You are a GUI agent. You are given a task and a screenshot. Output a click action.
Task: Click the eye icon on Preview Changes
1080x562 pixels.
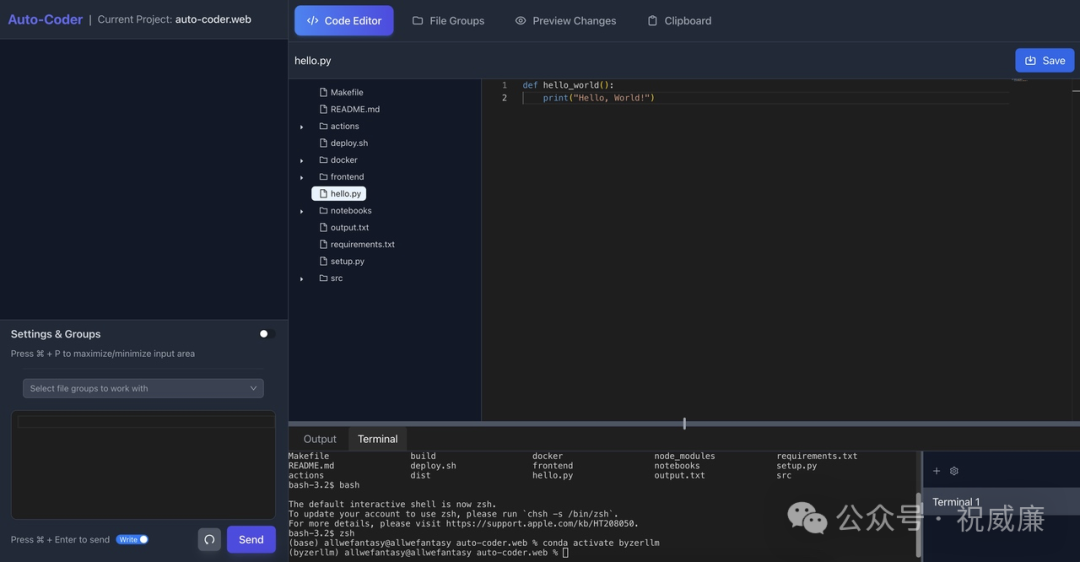(x=521, y=21)
